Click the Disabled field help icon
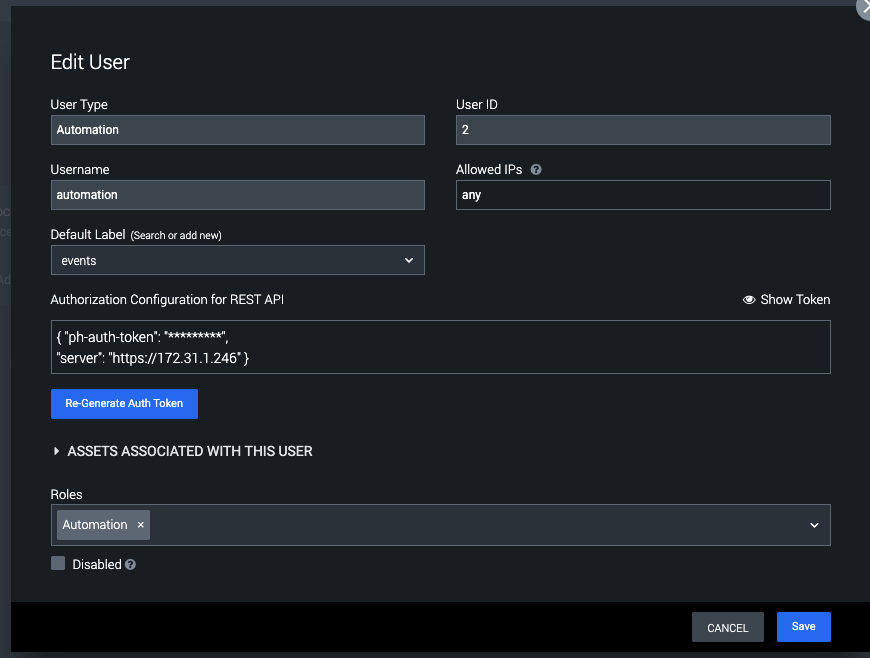The image size is (870, 658). pyautogui.click(x=130, y=564)
